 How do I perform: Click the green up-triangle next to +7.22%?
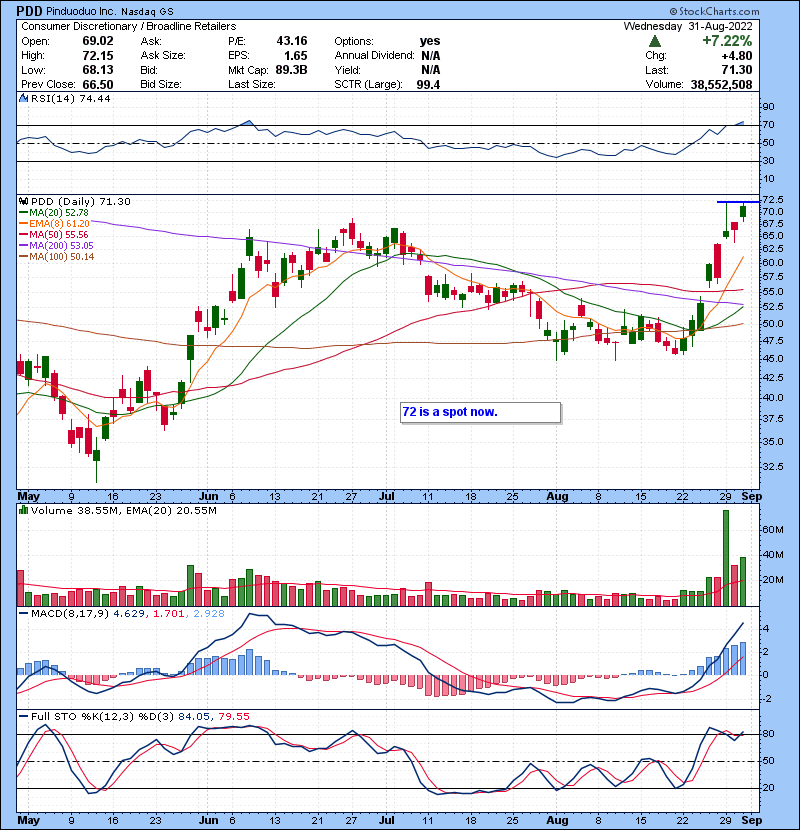pos(655,41)
